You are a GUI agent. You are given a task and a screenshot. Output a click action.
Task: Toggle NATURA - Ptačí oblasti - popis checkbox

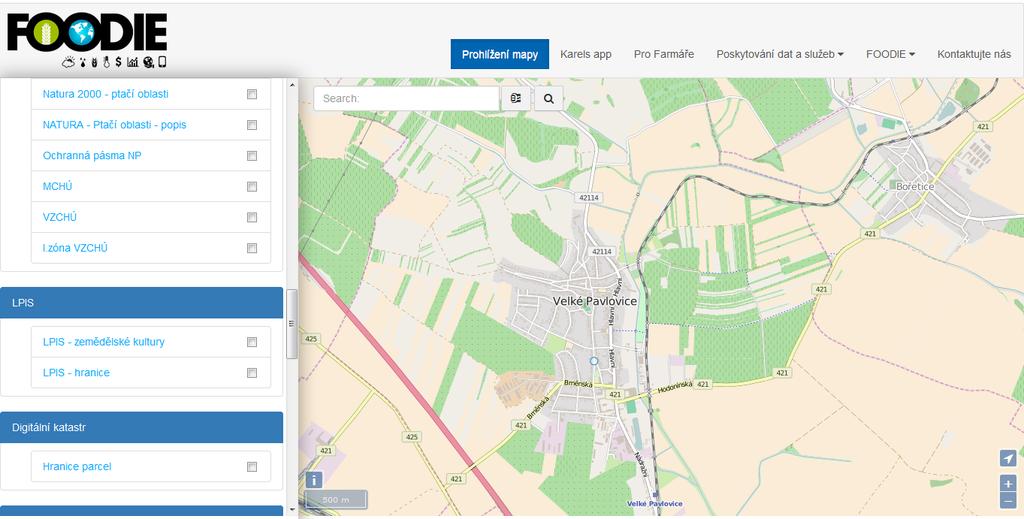pyautogui.click(x=251, y=125)
